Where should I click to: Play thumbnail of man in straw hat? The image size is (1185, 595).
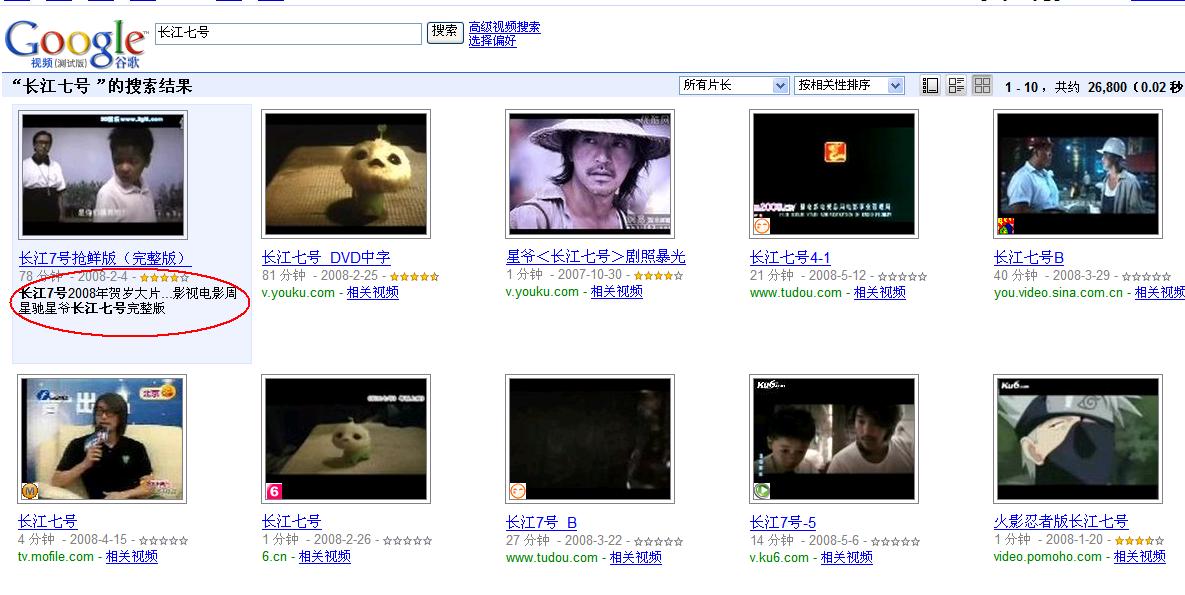[x=590, y=174]
